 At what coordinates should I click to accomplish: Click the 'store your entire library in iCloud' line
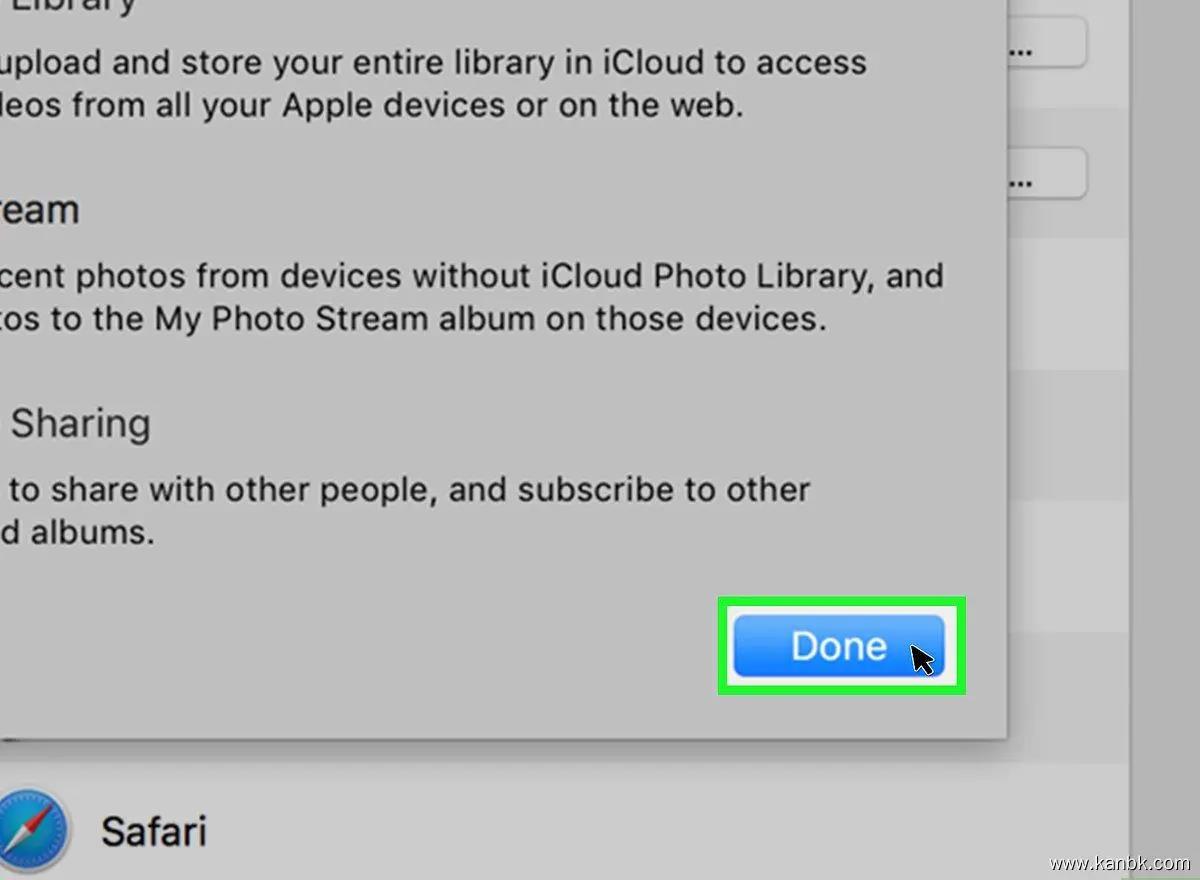click(432, 62)
